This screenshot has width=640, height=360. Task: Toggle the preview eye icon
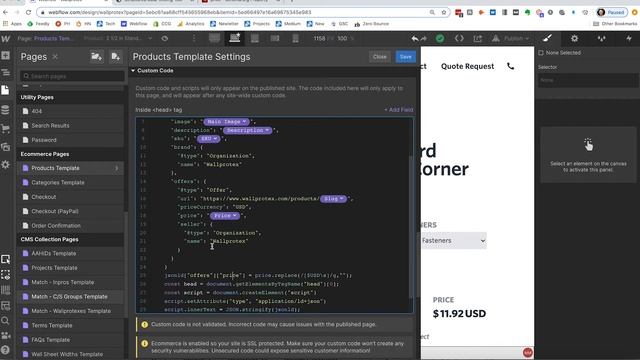[x=165, y=38]
